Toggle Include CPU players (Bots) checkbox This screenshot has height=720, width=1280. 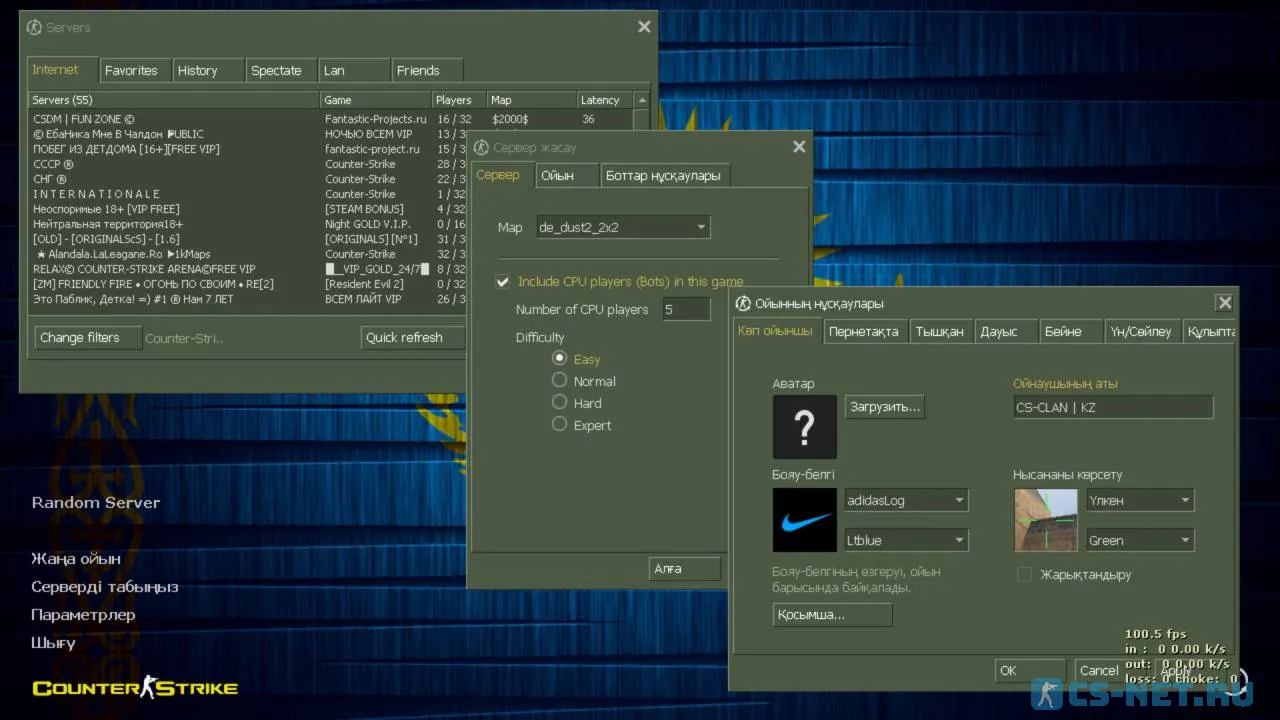503,282
